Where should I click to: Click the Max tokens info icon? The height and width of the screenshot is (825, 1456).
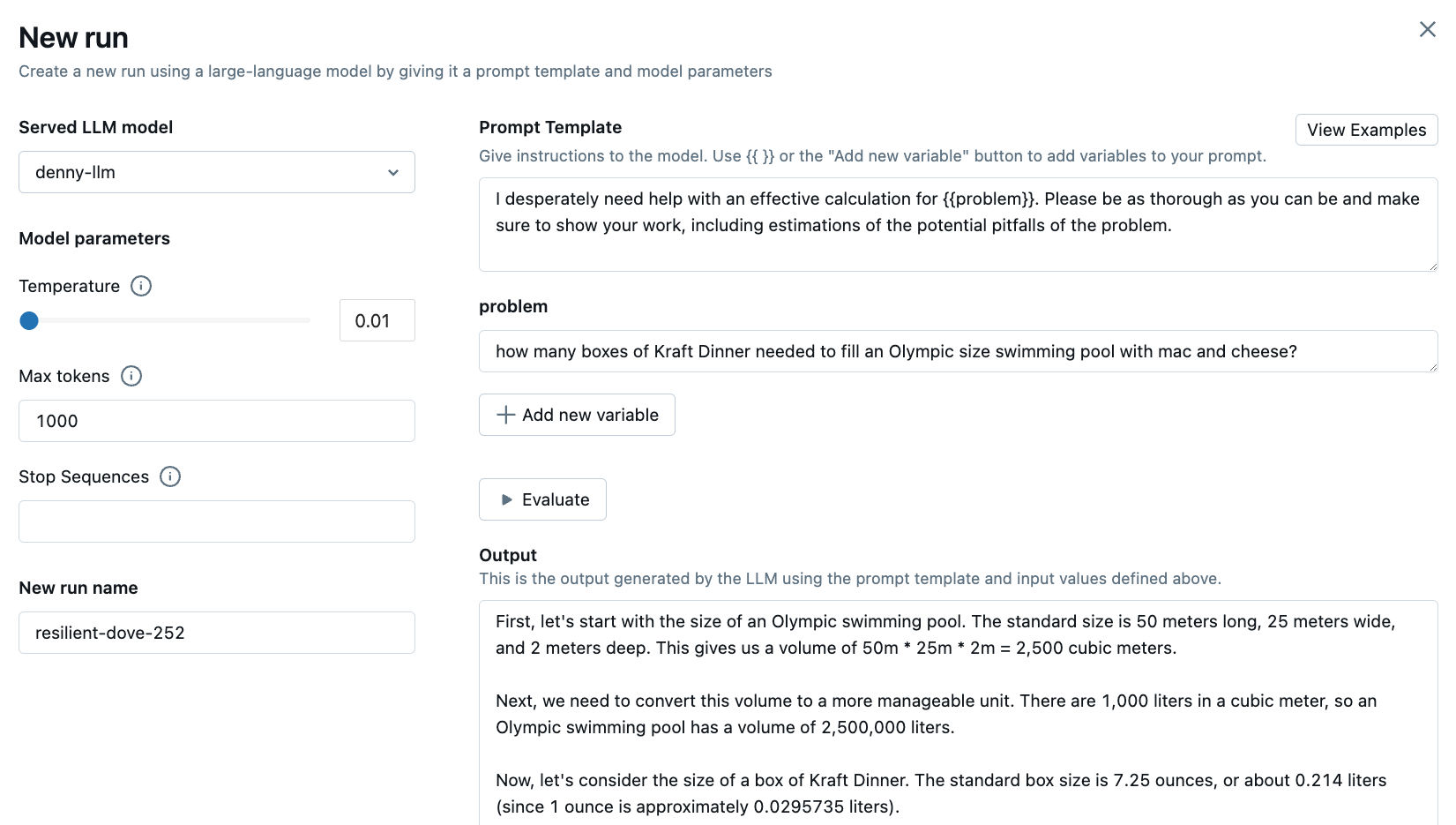[x=131, y=376]
